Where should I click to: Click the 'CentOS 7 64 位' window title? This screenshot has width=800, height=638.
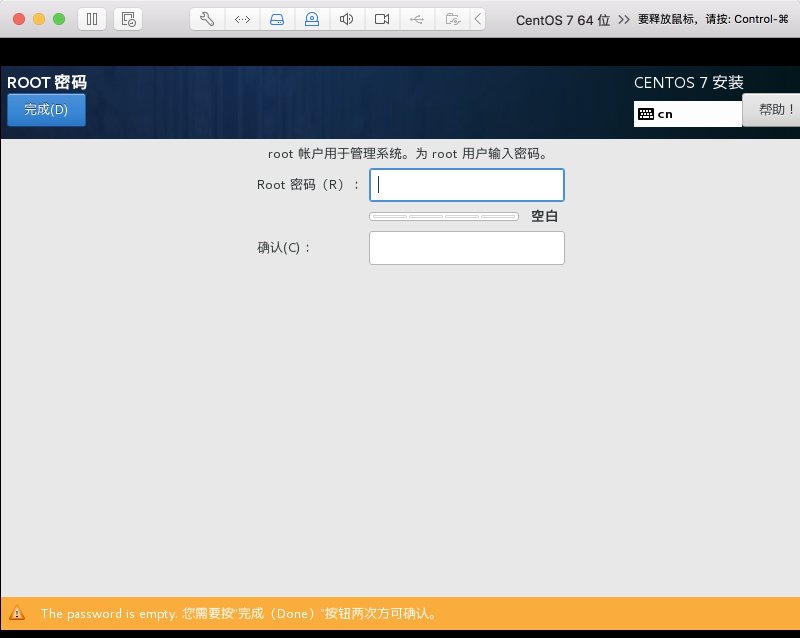(x=563, y=20)
